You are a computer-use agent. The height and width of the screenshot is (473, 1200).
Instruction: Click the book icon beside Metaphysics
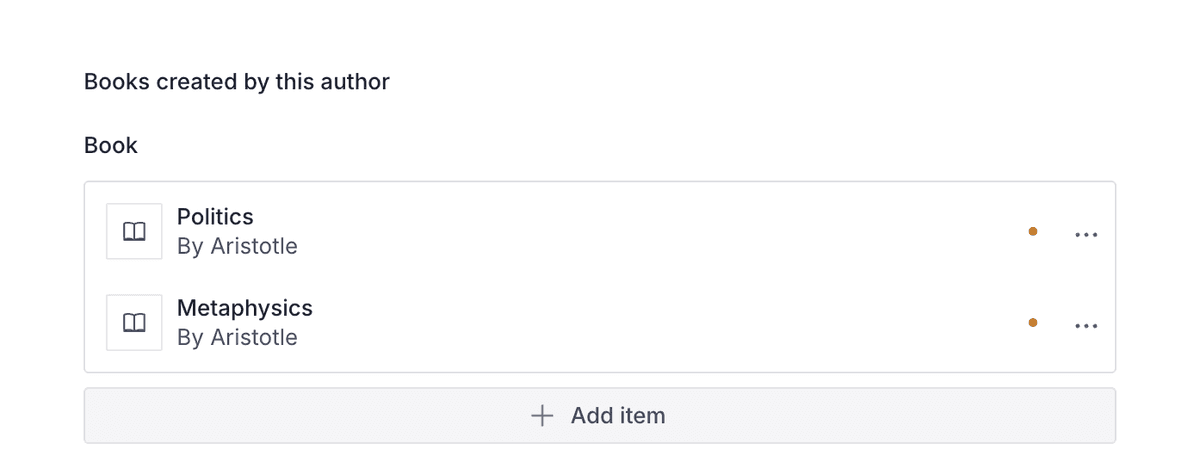pyautogui.click(x=134, y=323)
